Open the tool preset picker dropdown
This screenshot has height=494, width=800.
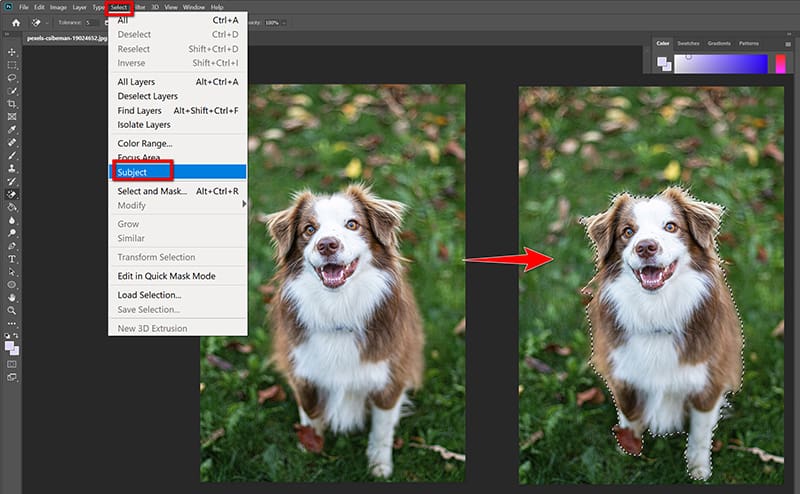(48, 22)
